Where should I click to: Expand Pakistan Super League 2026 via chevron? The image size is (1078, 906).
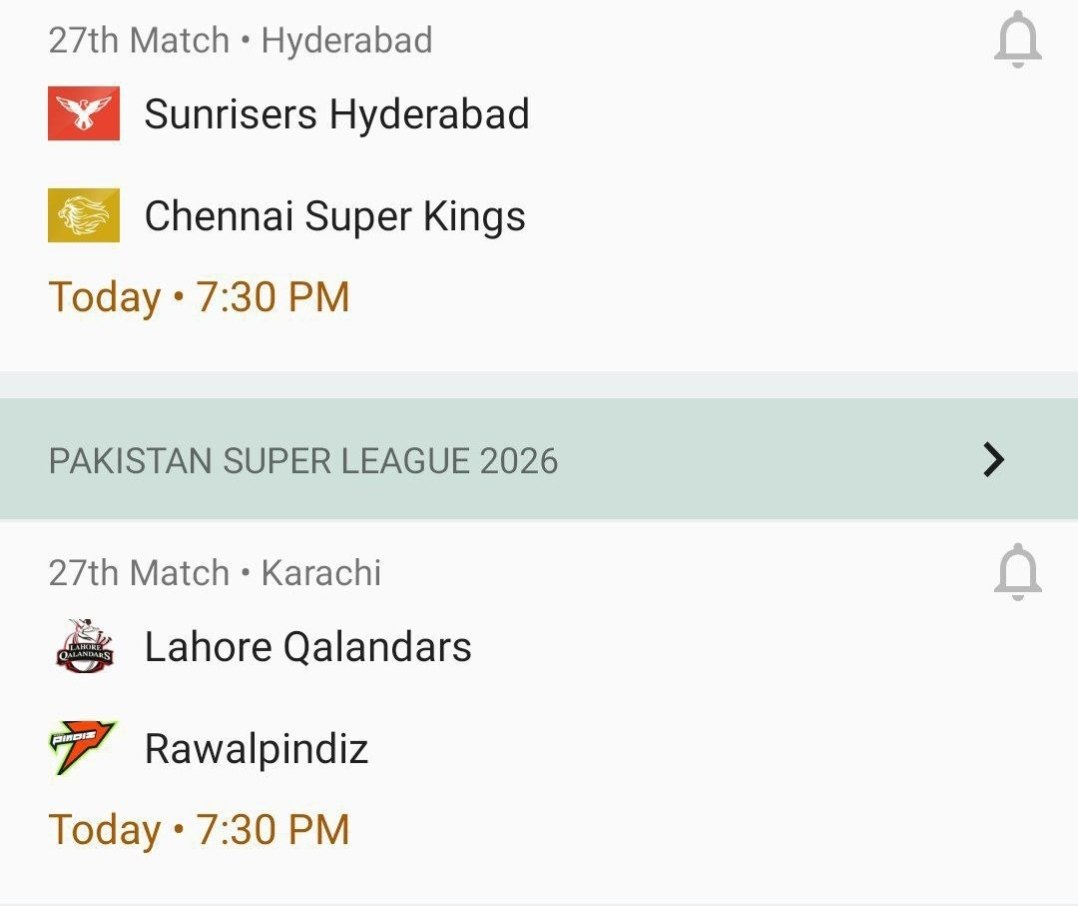[x=993, y=460]
